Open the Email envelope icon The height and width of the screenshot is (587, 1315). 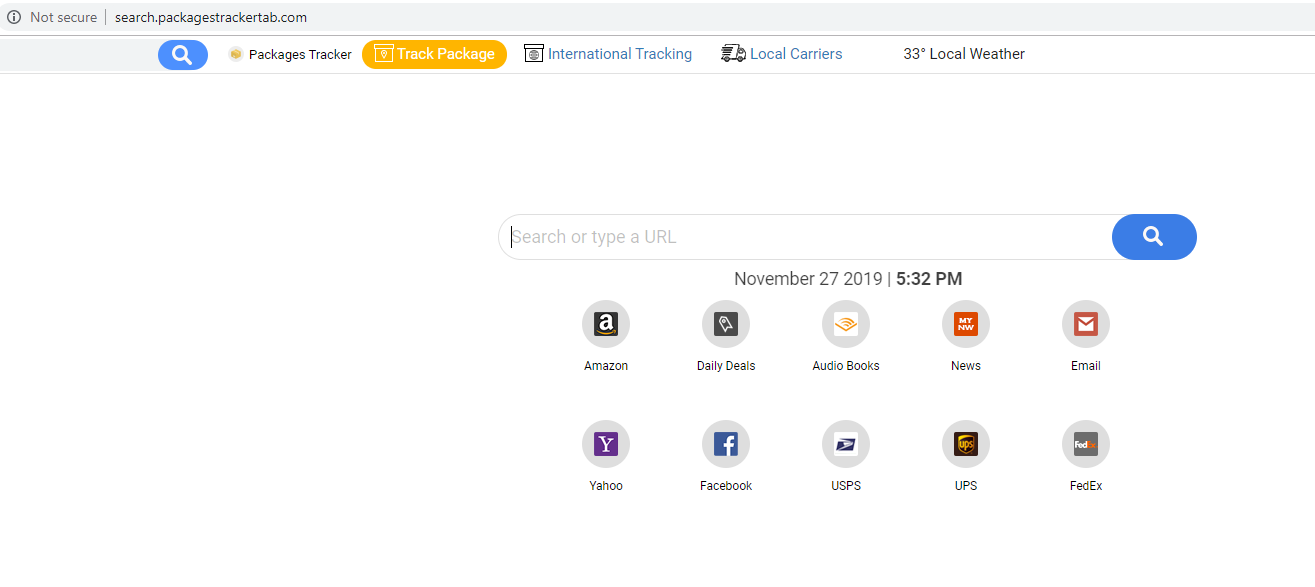1086,324
